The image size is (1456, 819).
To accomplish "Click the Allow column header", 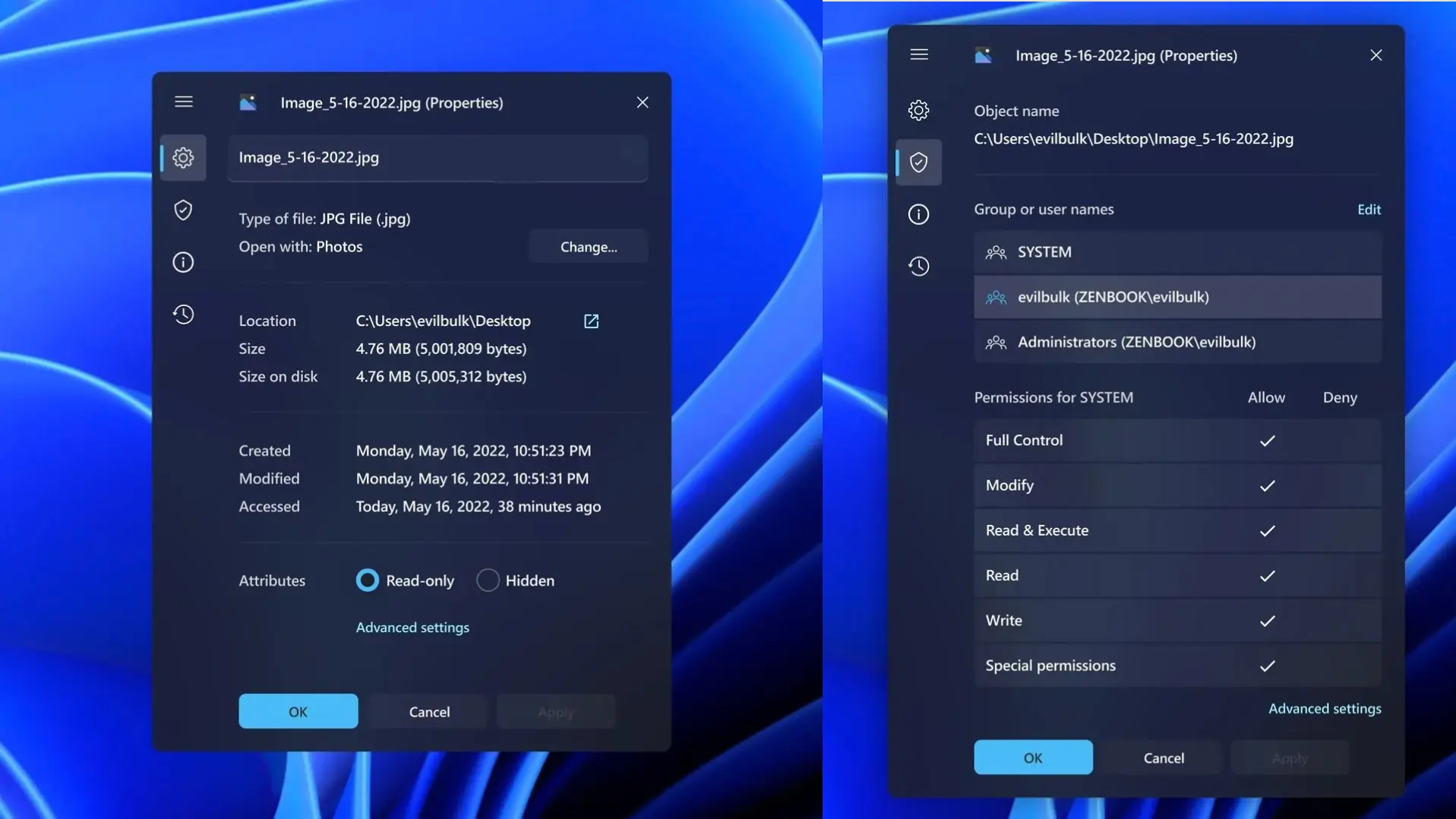I will click(1266, 397).
